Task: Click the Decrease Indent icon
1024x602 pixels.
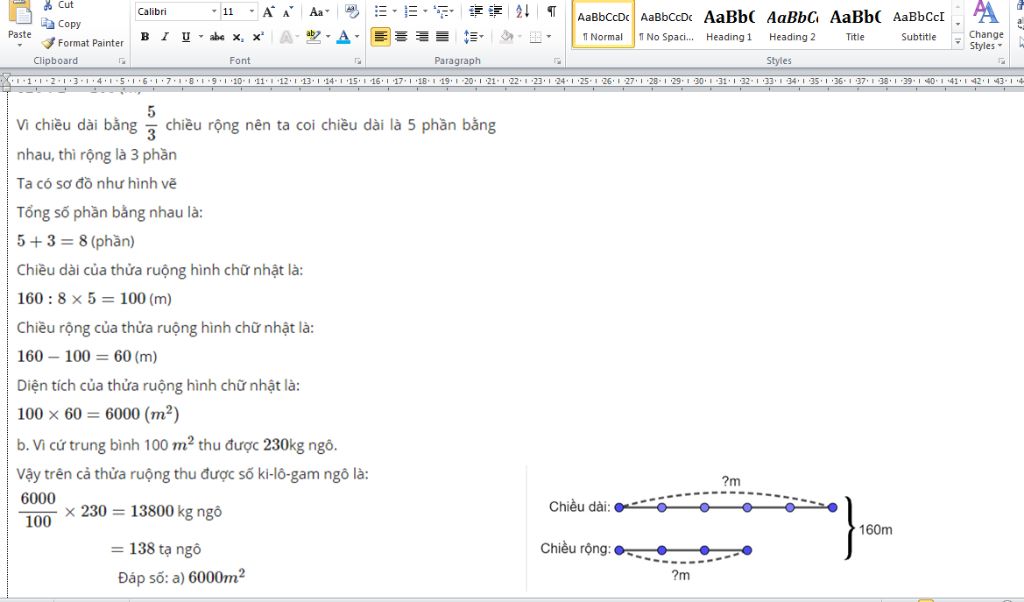Action: pyautogui.click(x=476, y=11)
